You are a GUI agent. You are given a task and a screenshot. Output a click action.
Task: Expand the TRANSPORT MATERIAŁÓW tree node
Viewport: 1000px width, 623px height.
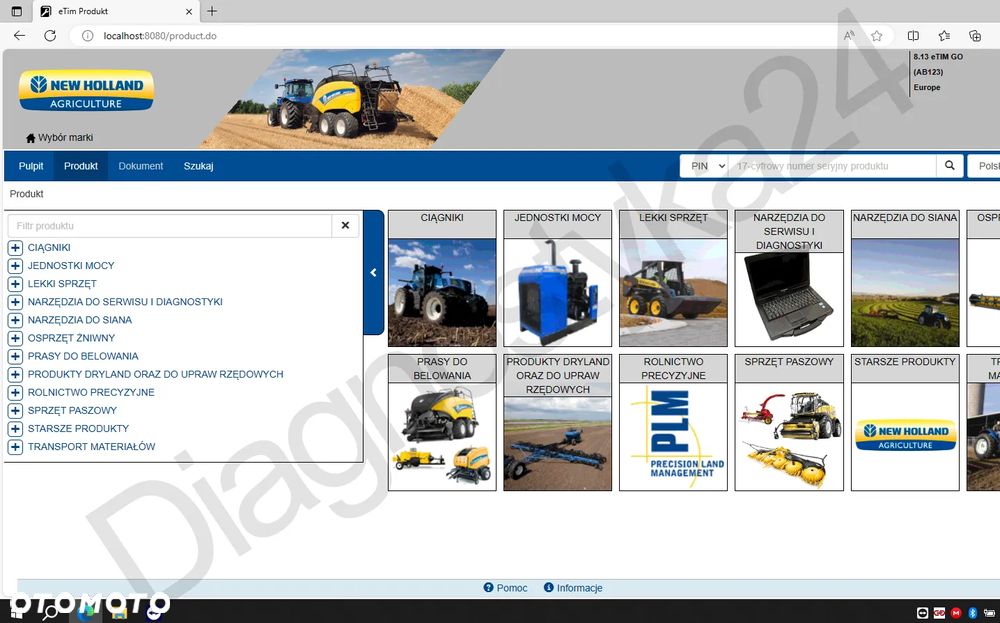pos(15,447)
